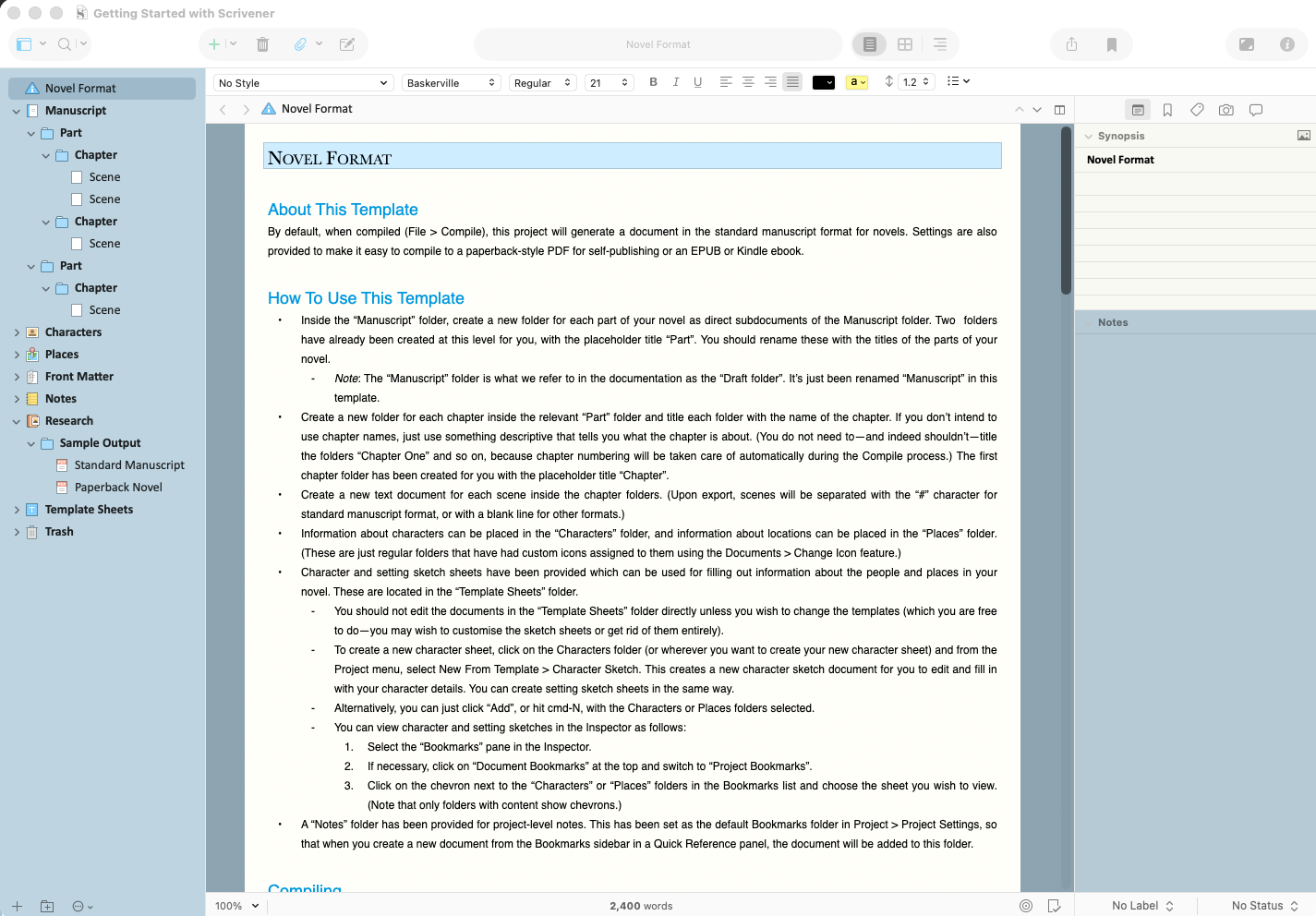Collapse the Synopsis section
The image size is (1316, 916).
[x=1089, y=137]
